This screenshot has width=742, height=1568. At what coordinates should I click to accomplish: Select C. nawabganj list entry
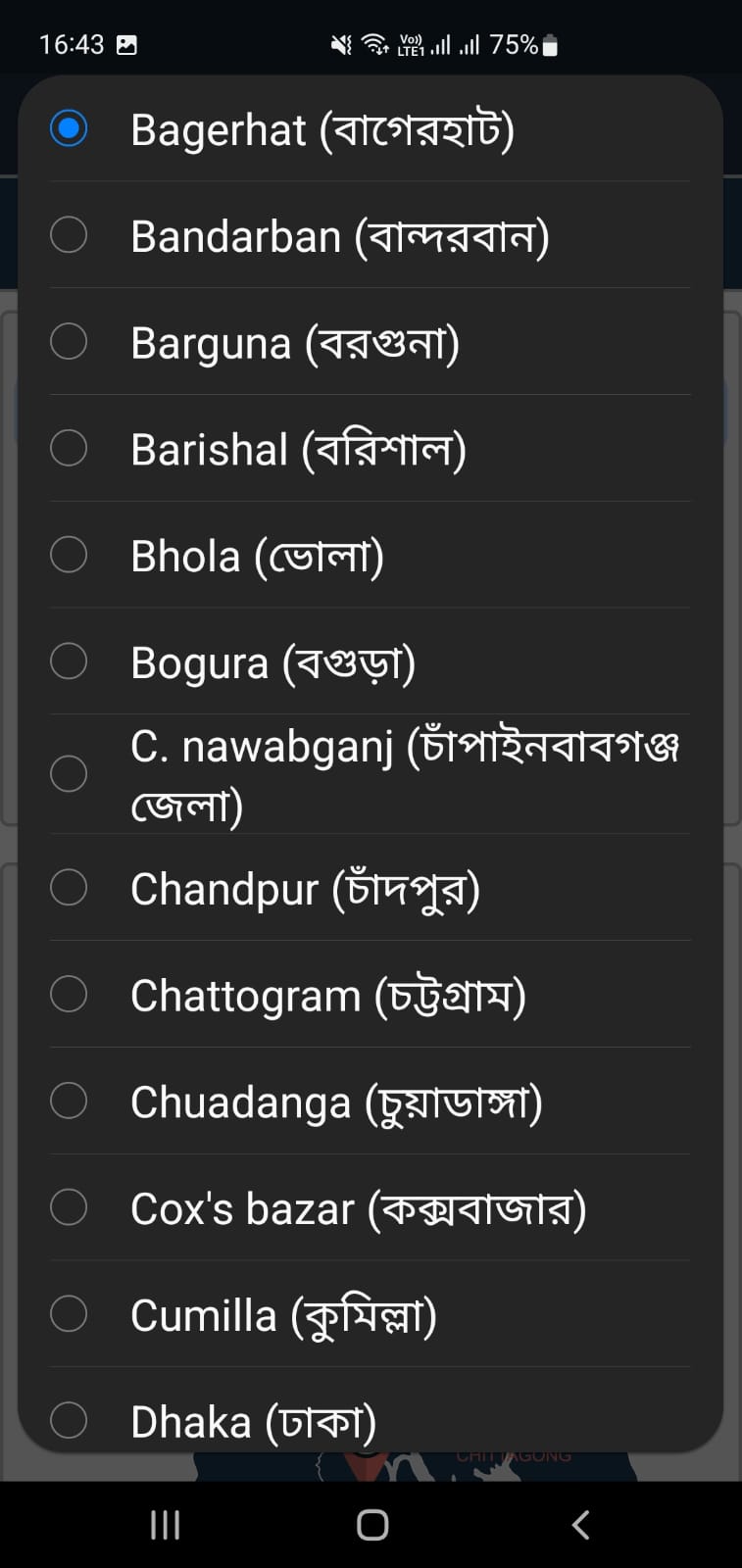point(404,774)
